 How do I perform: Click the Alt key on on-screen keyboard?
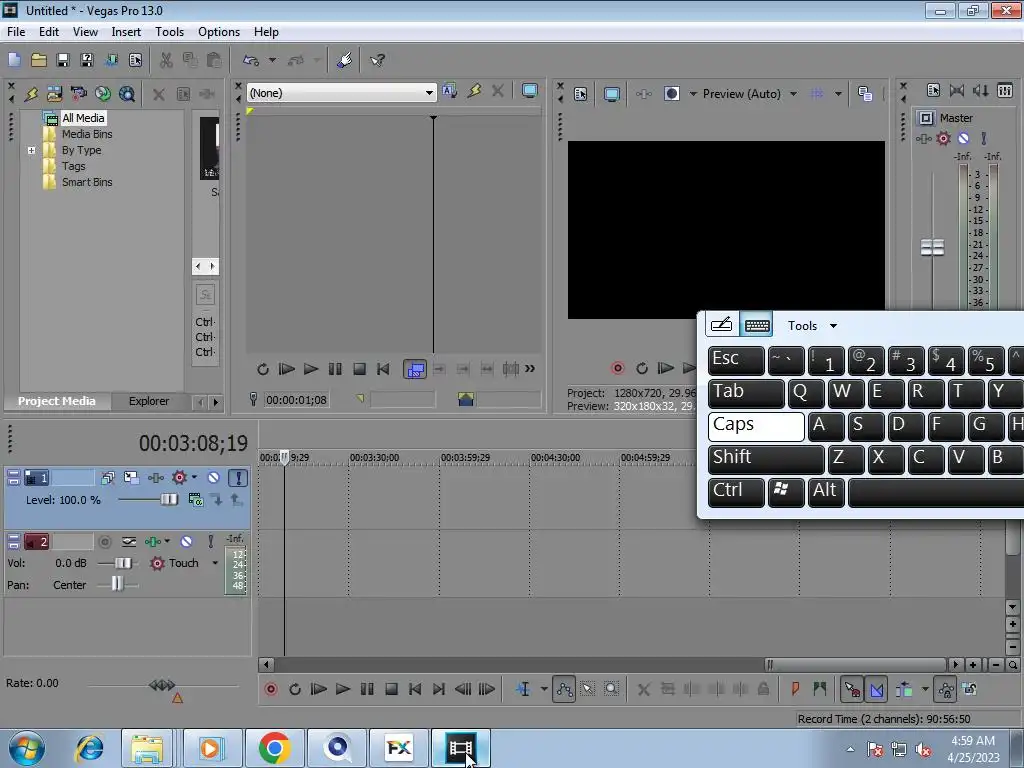coord(825,492)
